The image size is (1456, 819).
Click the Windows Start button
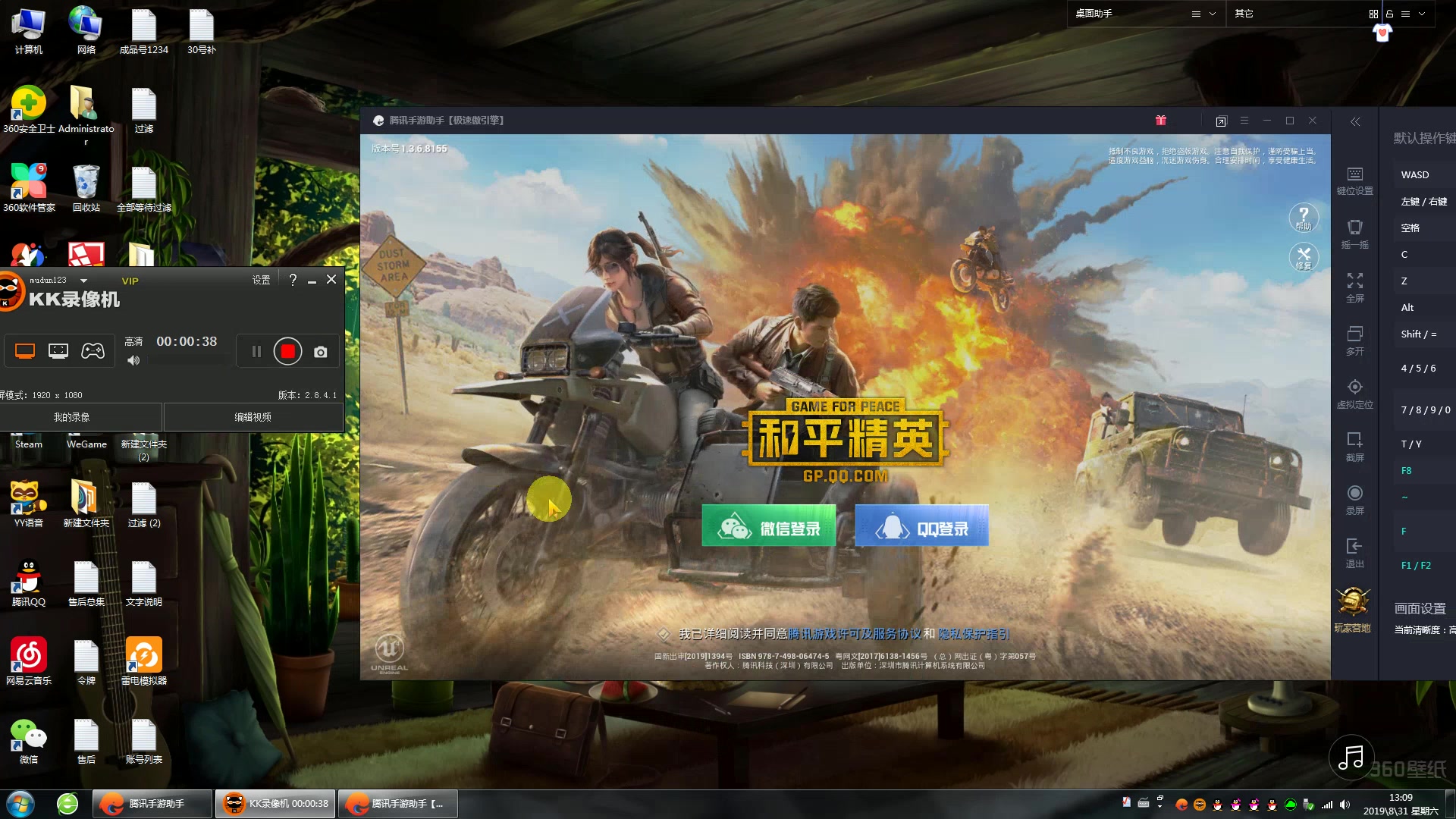20,803
